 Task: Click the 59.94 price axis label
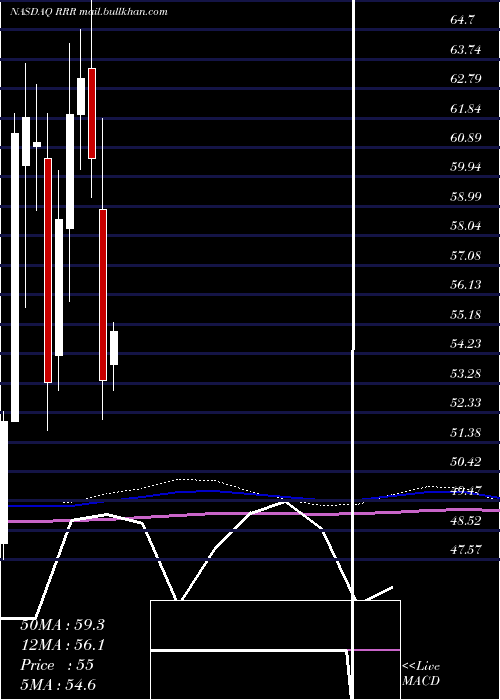[x=466, y=167]
